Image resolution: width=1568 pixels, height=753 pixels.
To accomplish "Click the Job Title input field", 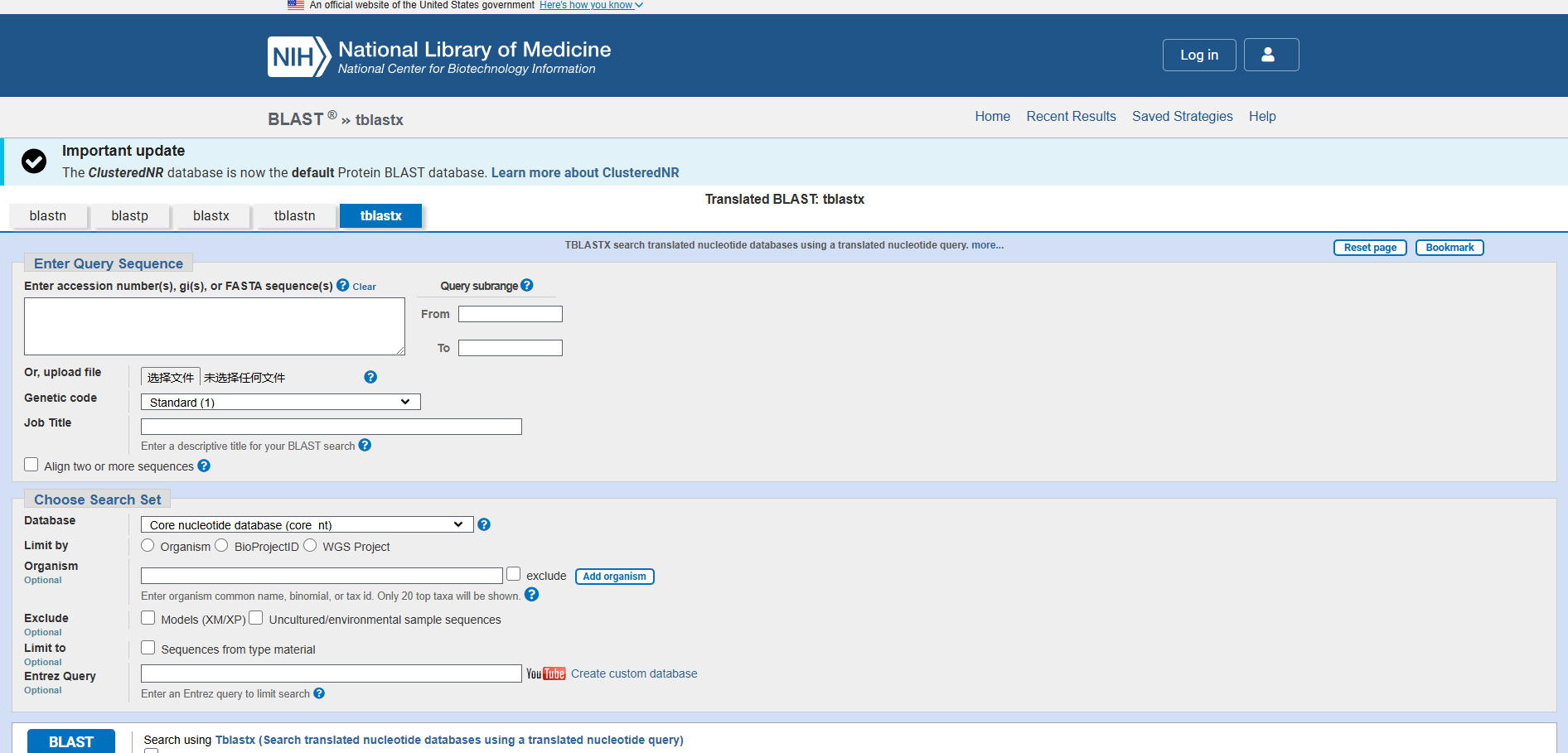I will 331,427.
